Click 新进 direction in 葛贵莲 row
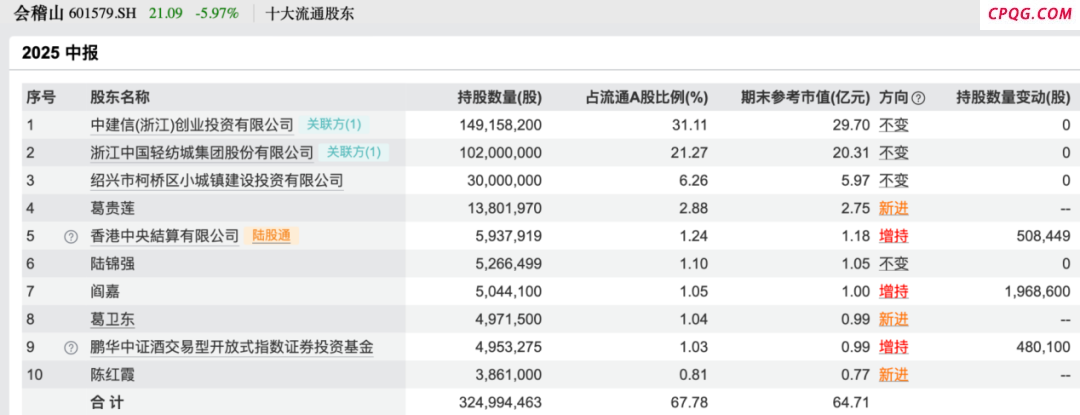Image resolution: width=1080 pixels, height=415 pixels. pyautogui.click(x=893, y=209)
